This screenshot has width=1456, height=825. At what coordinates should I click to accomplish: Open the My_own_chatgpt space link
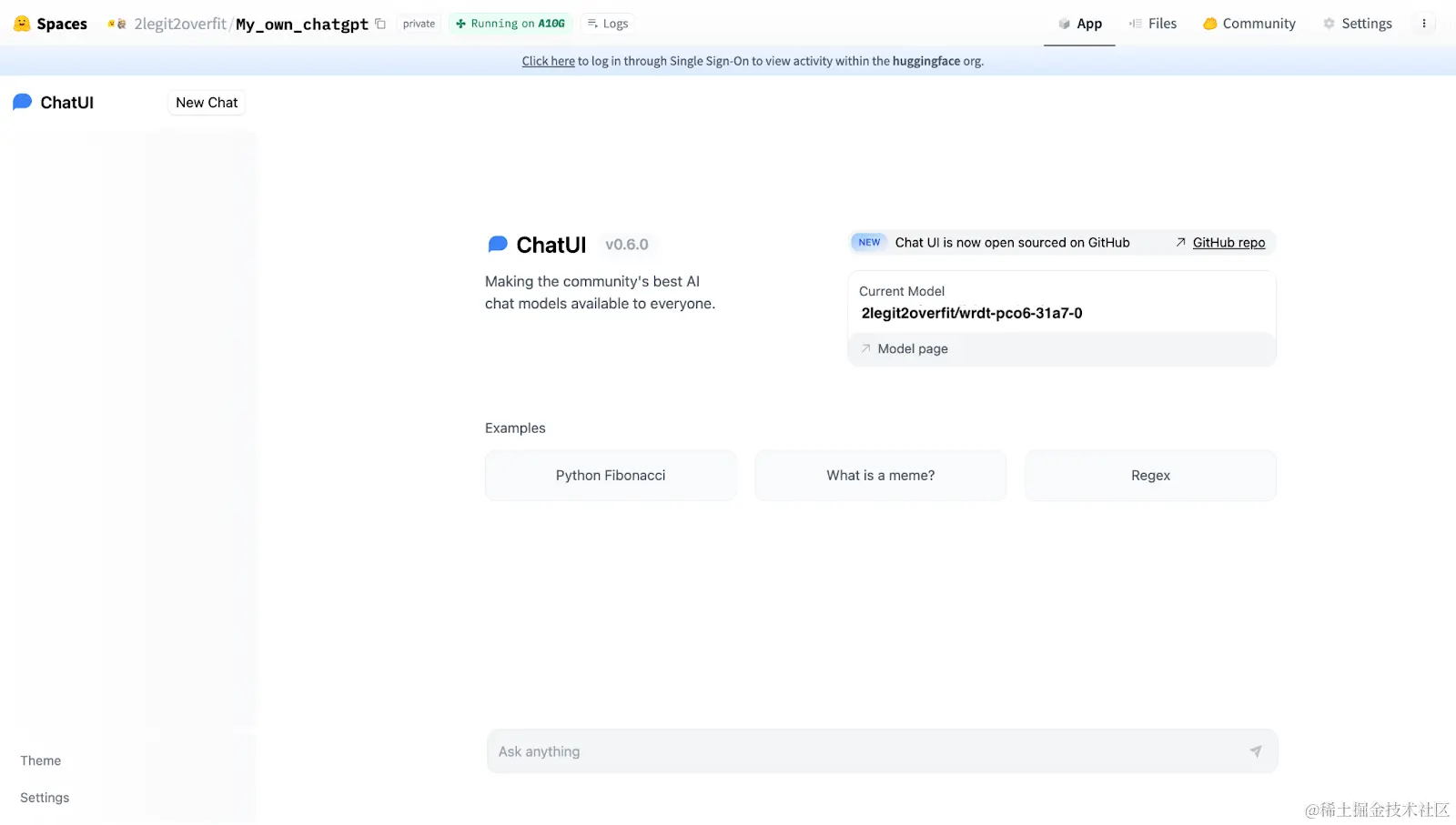(302, 25)
